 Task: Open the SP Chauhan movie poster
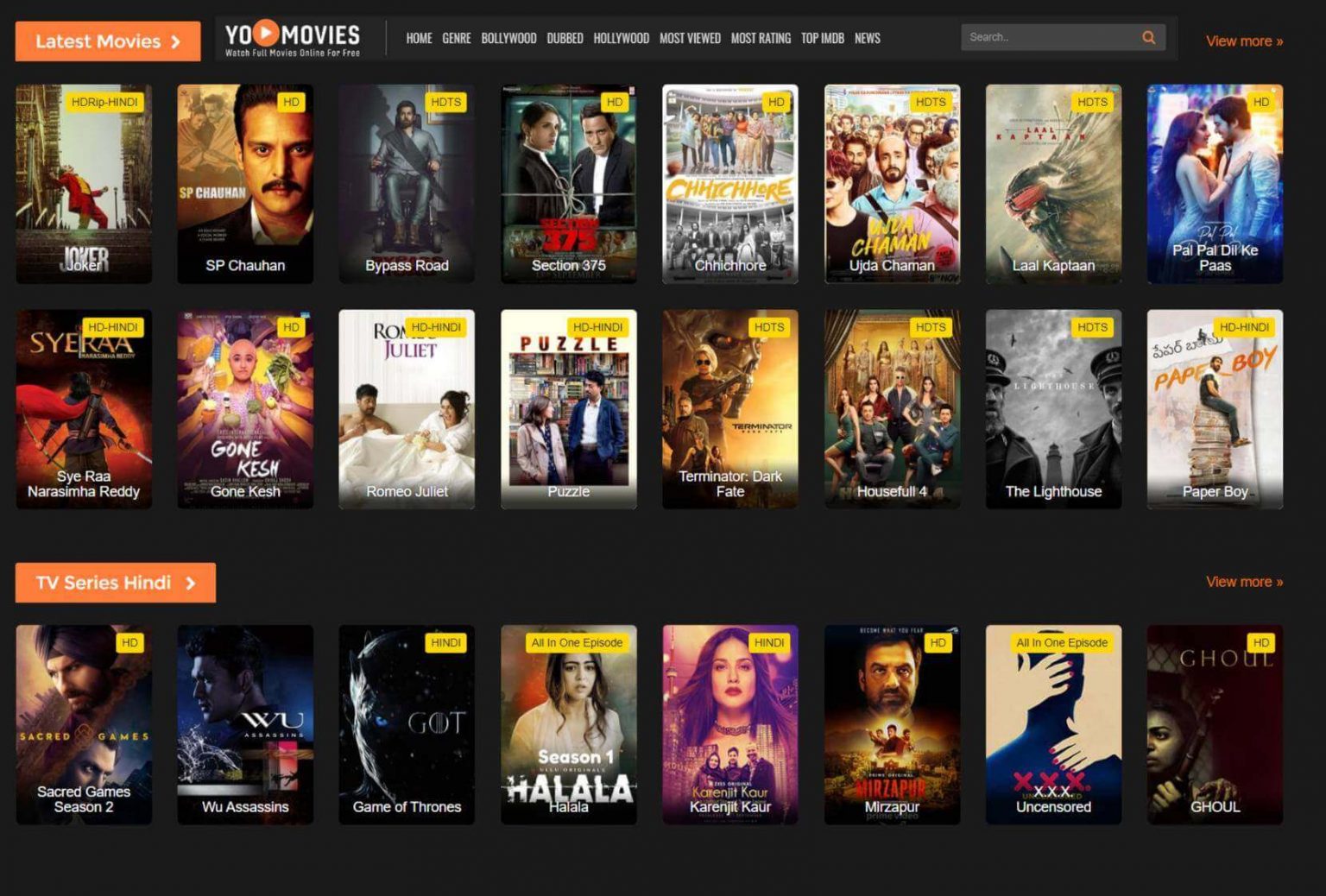point(245,184)
